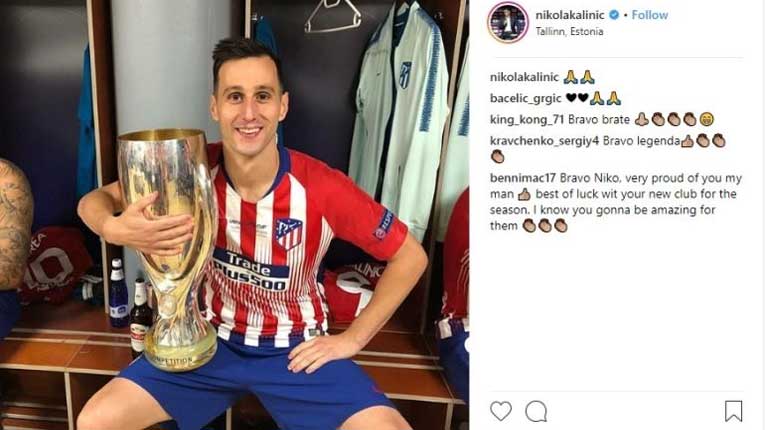Open the nikolakalinic profile avatar
The width and height of the screenshot is (765, 430).
pyautogui.click(x=507, y=22)
